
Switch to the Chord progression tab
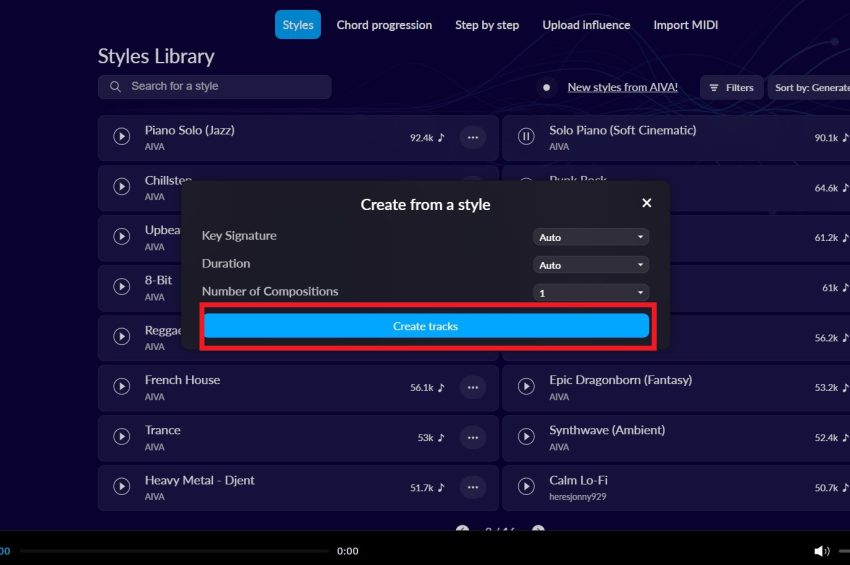tap(384, 25)
